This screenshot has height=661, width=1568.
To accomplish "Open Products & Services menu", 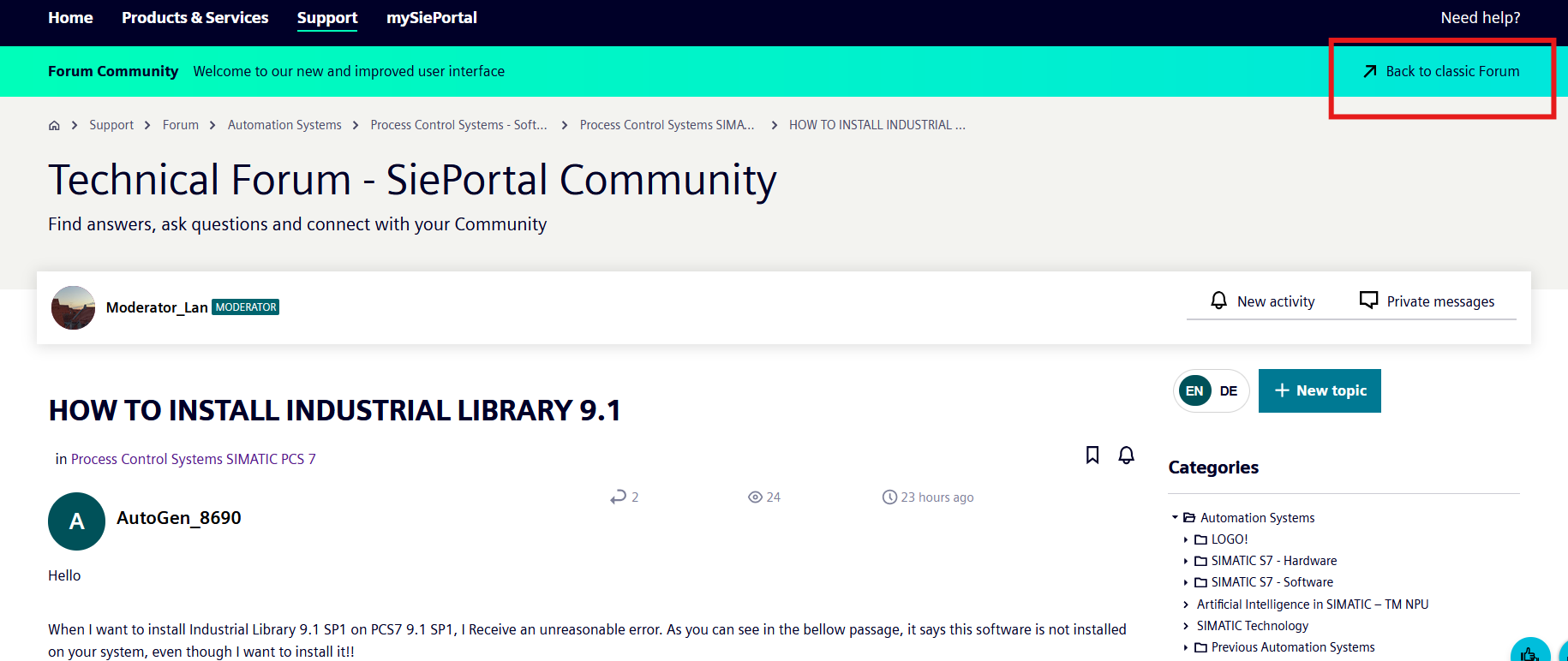I will (195, 18).
